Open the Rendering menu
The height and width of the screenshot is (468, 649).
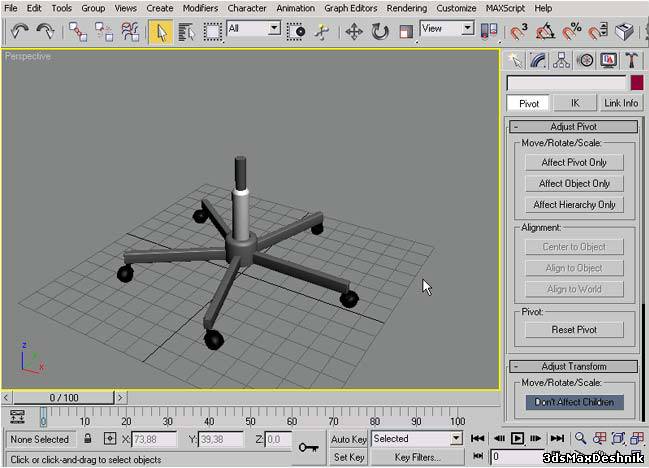[x=406, y=8]
